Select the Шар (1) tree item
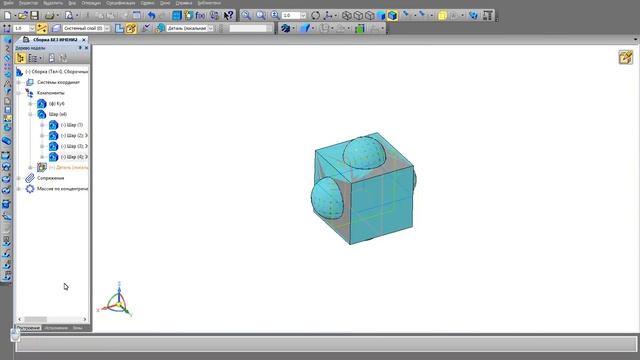Viewport: 640px width, 360px height. pyautogui.click(x=71, y=125)
